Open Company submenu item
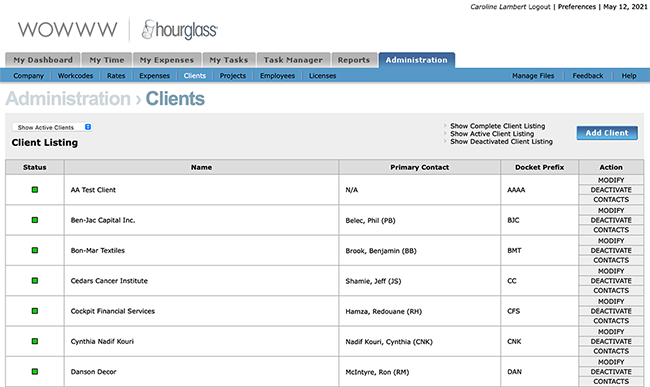This screenshot has height=387, width=650. pyautogui.click(x=28, y=76)
